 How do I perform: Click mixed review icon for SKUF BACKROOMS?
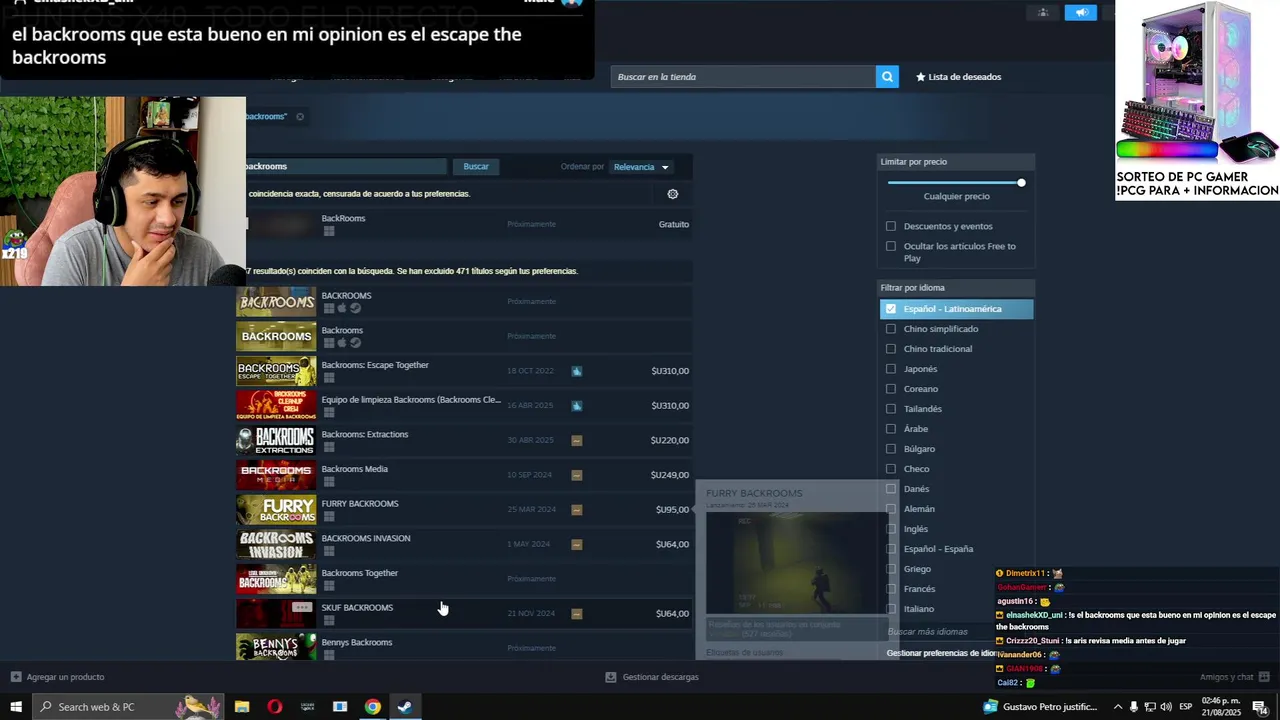tap(577, 614)
